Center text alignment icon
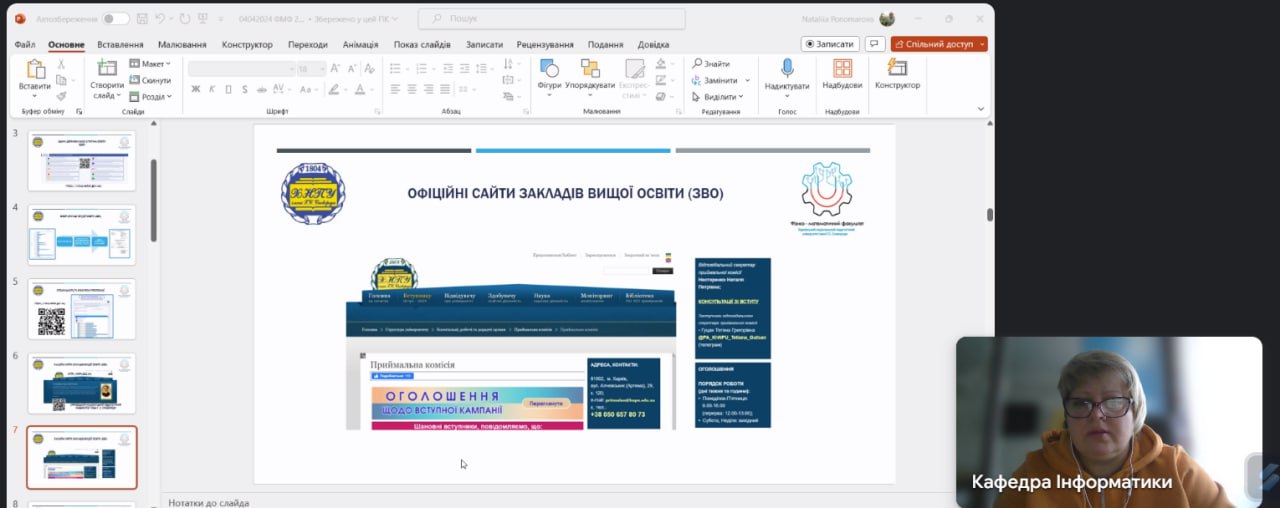Viewport: 1280px width, 508px height. (412, 89)
